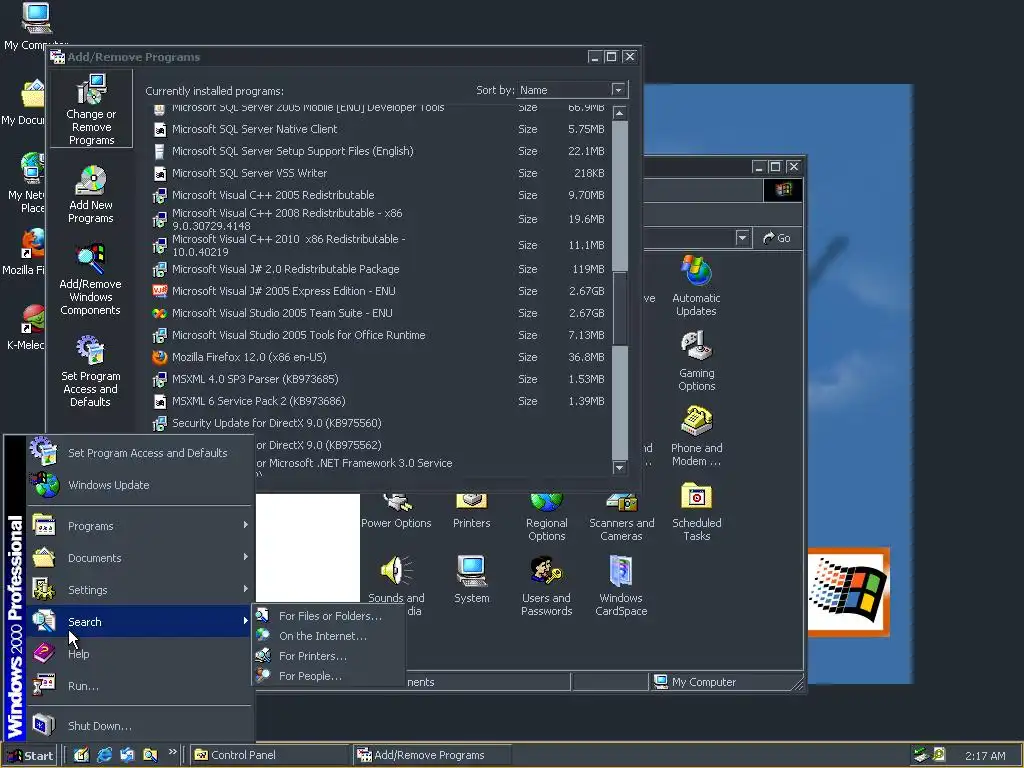Choose Search For Files or Folders
The image size is (1024, 768).
coord(328,616)
